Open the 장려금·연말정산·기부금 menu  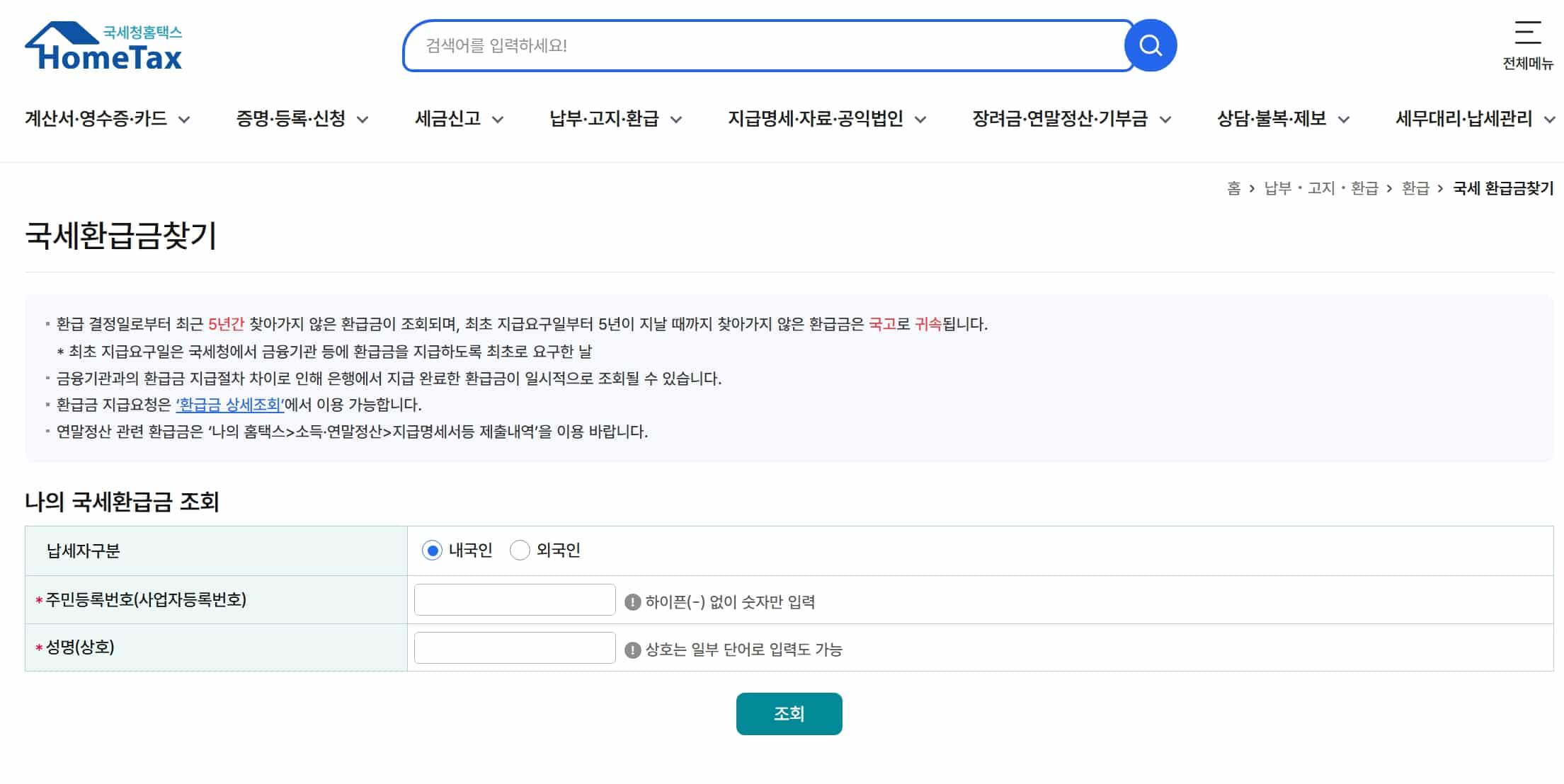click(1059, 119)
